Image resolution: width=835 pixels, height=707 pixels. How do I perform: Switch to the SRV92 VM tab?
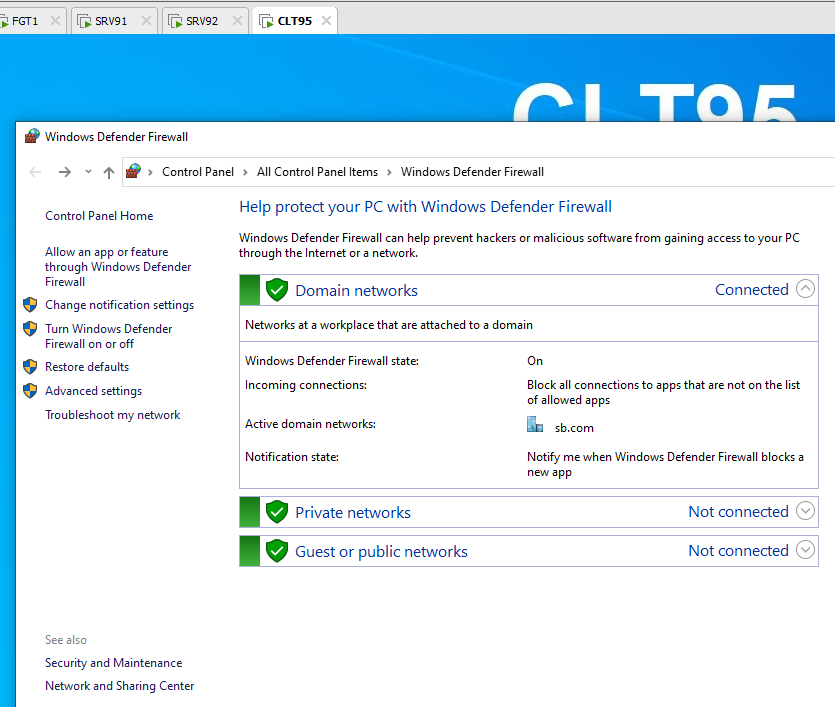205,21
